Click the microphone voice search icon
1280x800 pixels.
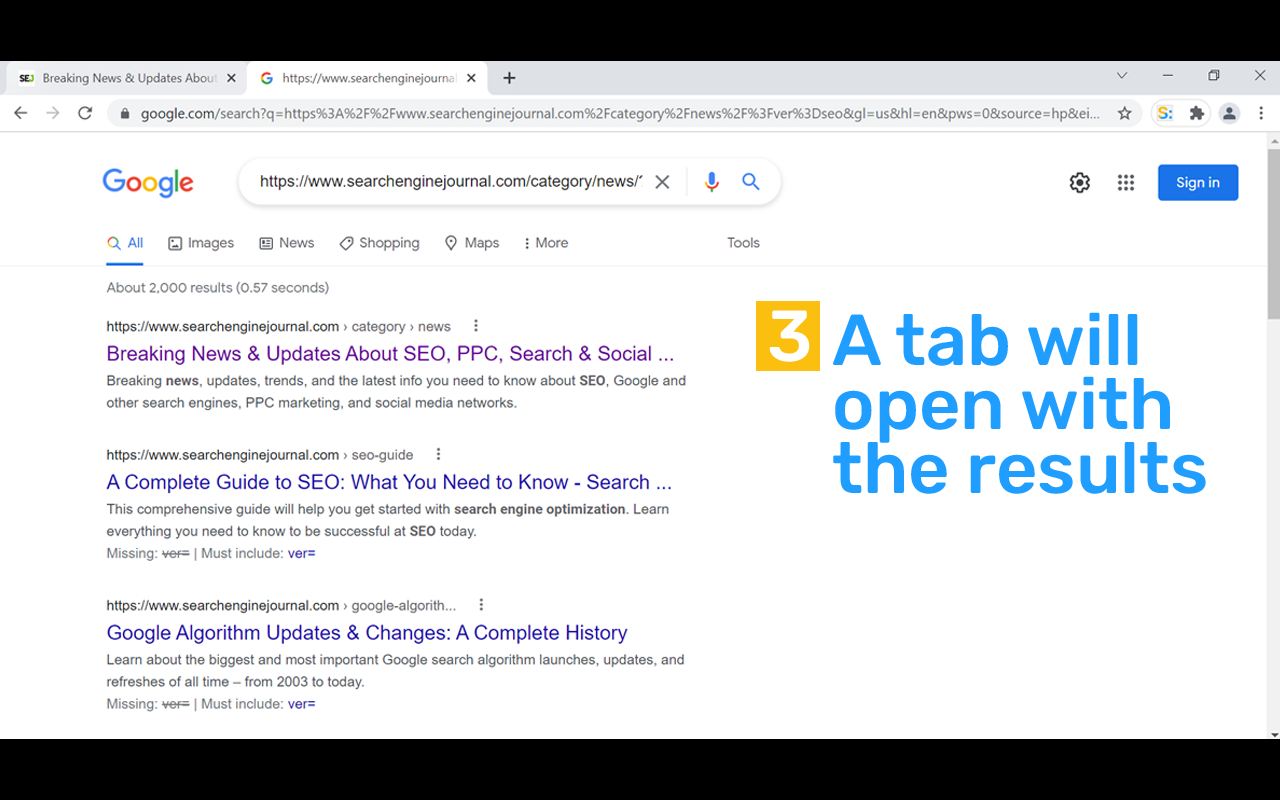[711, 181]
